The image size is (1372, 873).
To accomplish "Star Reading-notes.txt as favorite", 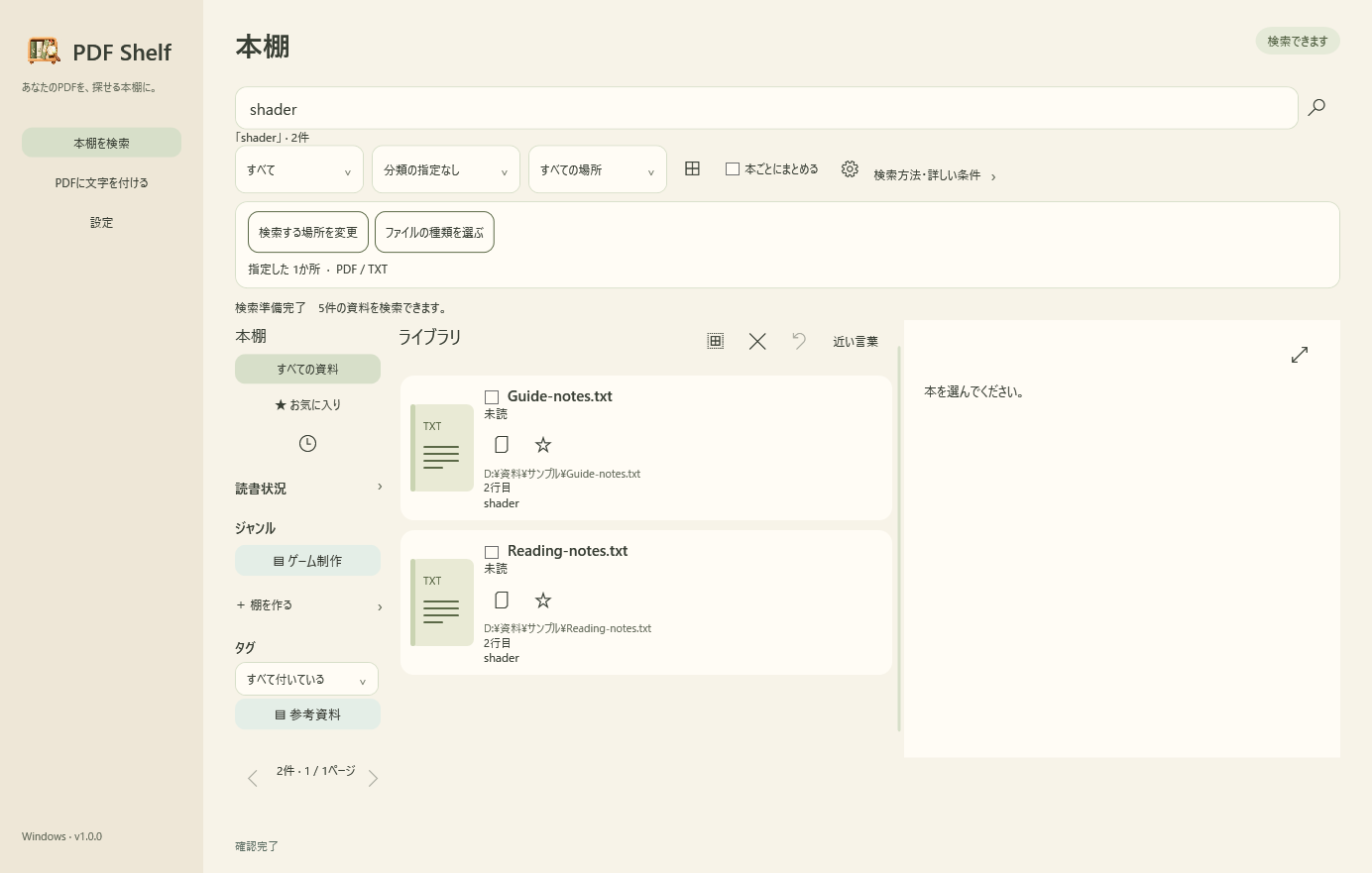I will click(x=543, y=600).
